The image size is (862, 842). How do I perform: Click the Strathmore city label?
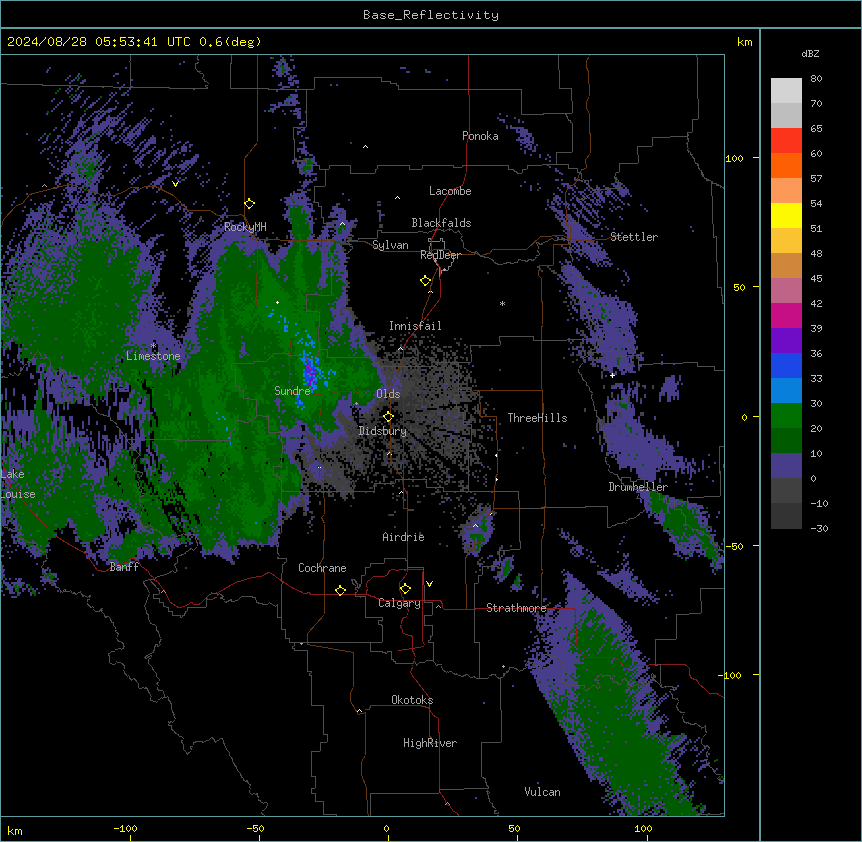[516, 608]
